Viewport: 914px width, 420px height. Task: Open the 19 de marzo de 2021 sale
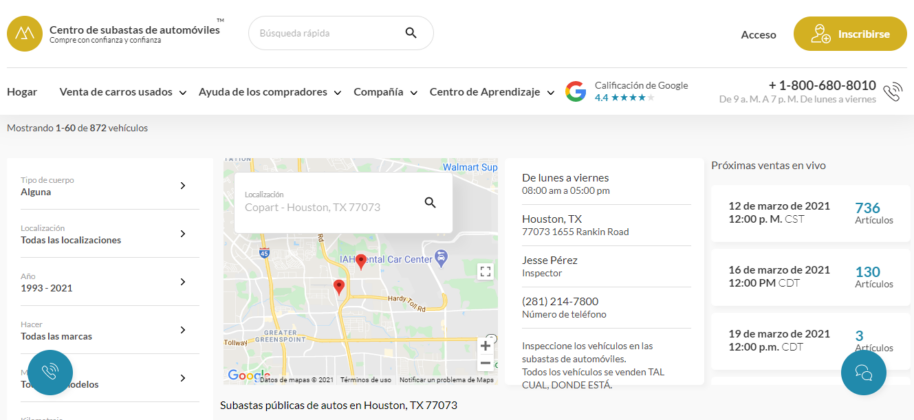click(810, 341)
